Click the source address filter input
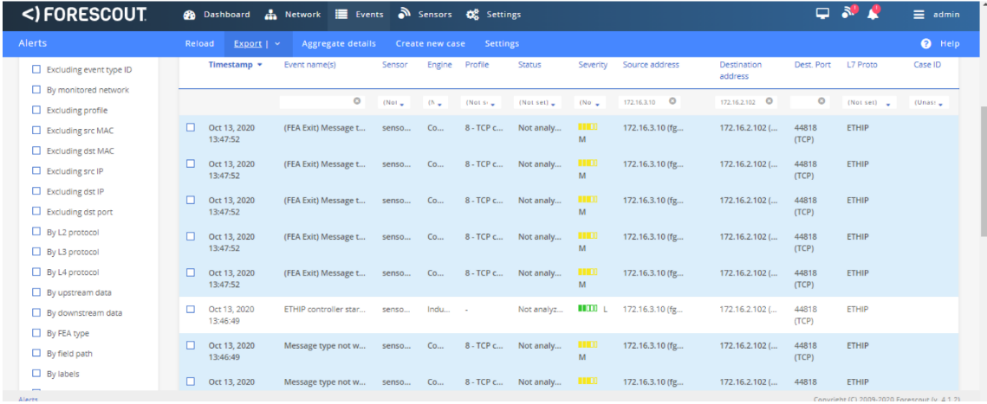 coord(650,101)
